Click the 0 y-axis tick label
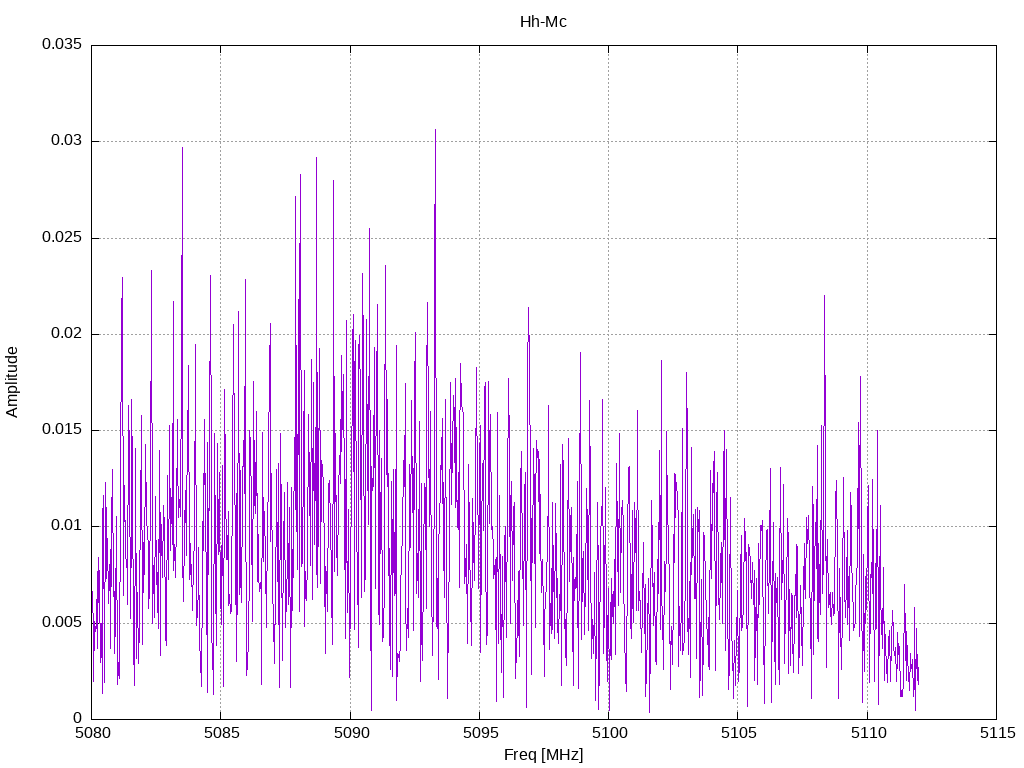 [78, 718]
